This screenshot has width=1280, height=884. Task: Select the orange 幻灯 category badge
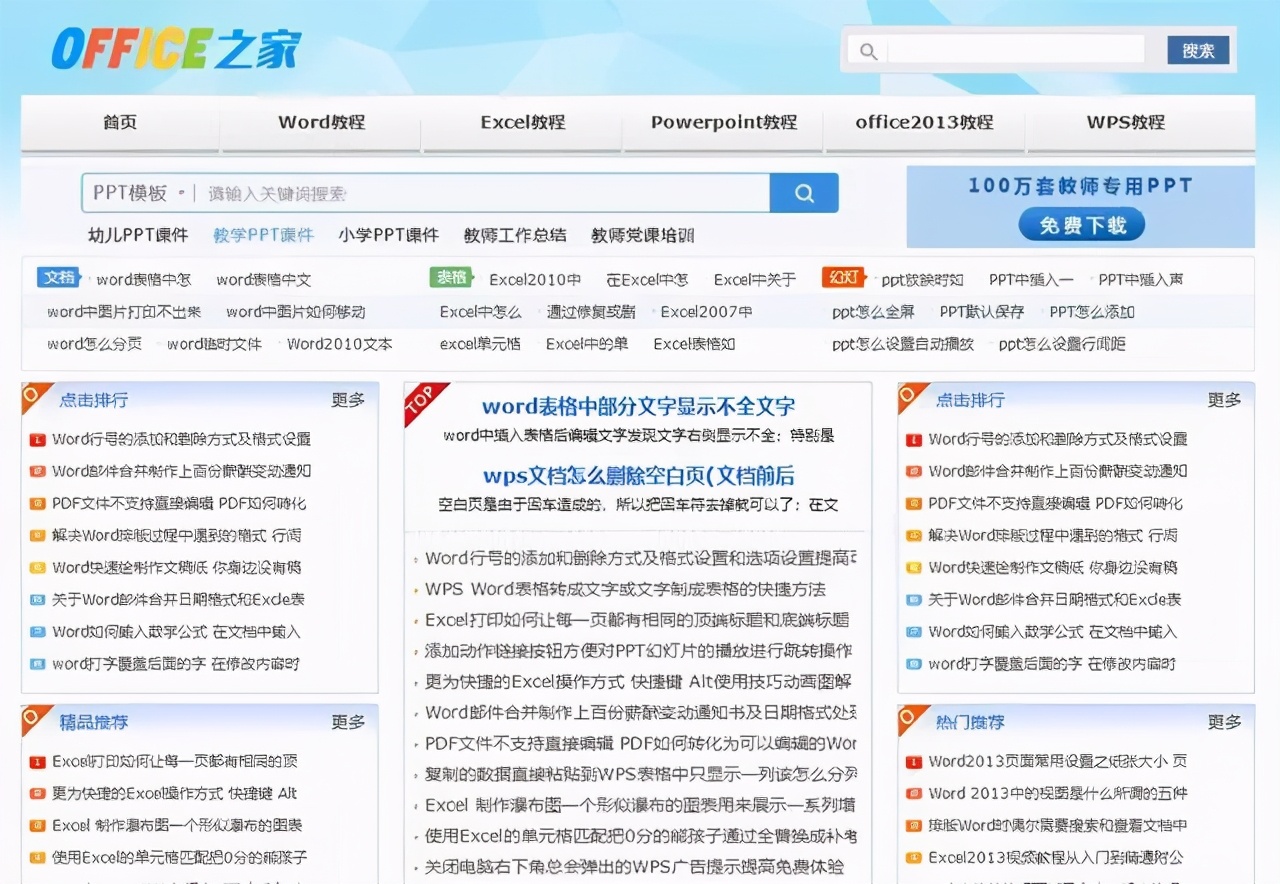click(x=845, y=277)
